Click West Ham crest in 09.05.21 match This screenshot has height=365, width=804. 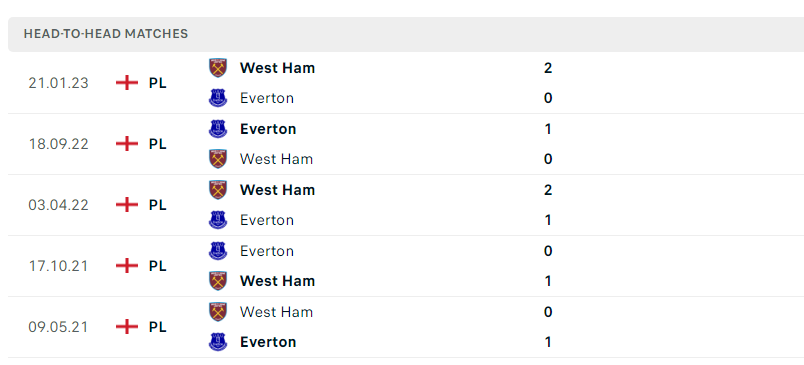[x=218, y=312]
